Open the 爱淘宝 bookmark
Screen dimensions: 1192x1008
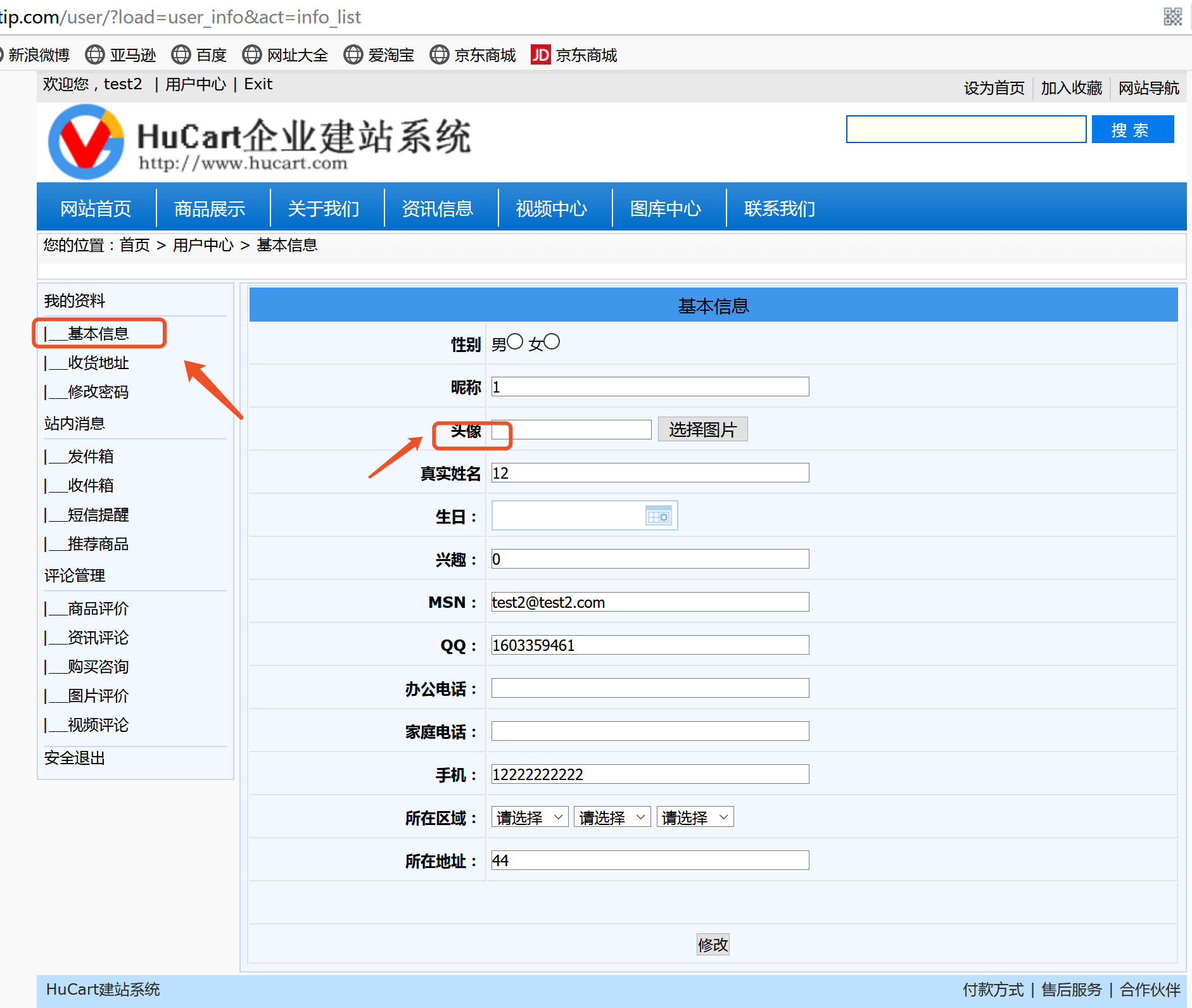tap(379, 55)
